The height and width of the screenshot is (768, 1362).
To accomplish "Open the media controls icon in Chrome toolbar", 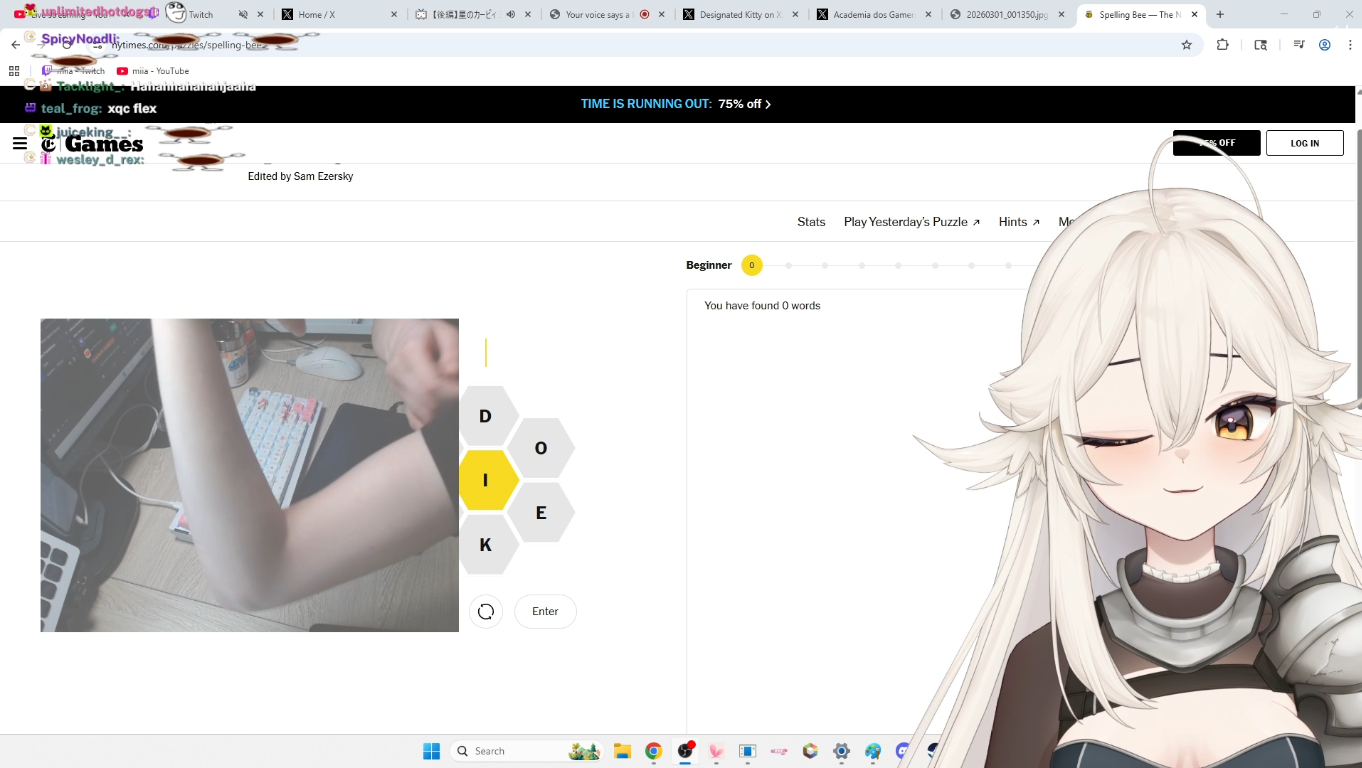I will tap(1299, 45).
